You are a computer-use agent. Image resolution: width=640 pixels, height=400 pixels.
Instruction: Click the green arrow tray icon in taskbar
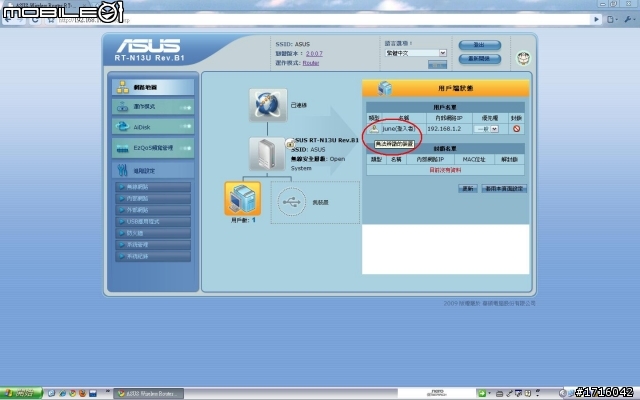click(x=482, y=393)
